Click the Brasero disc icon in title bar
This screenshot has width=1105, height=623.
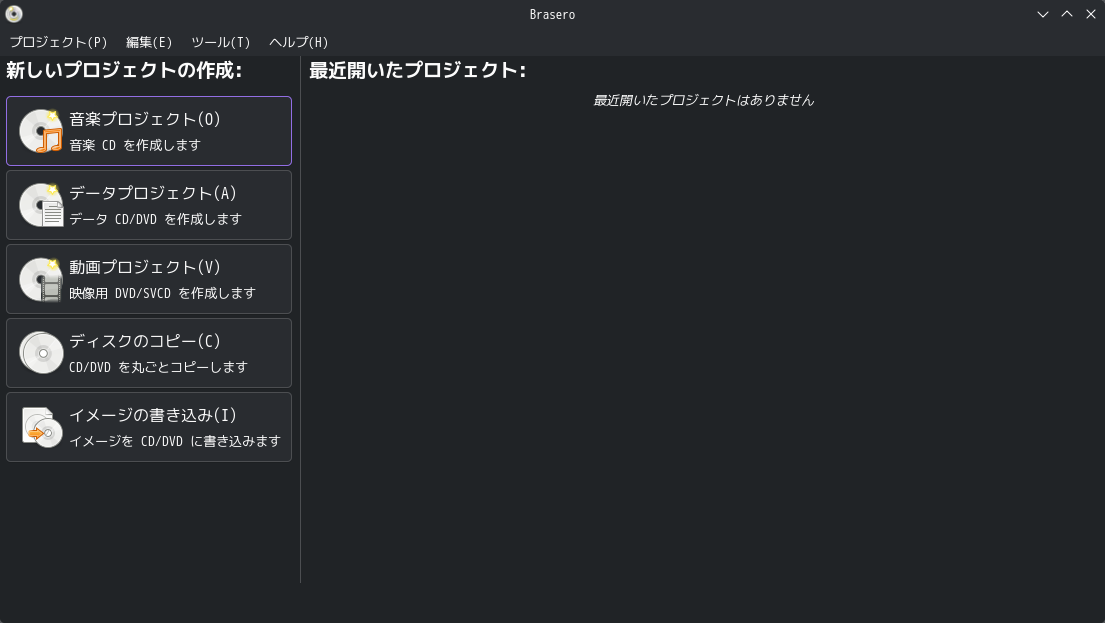coord(13,14)
